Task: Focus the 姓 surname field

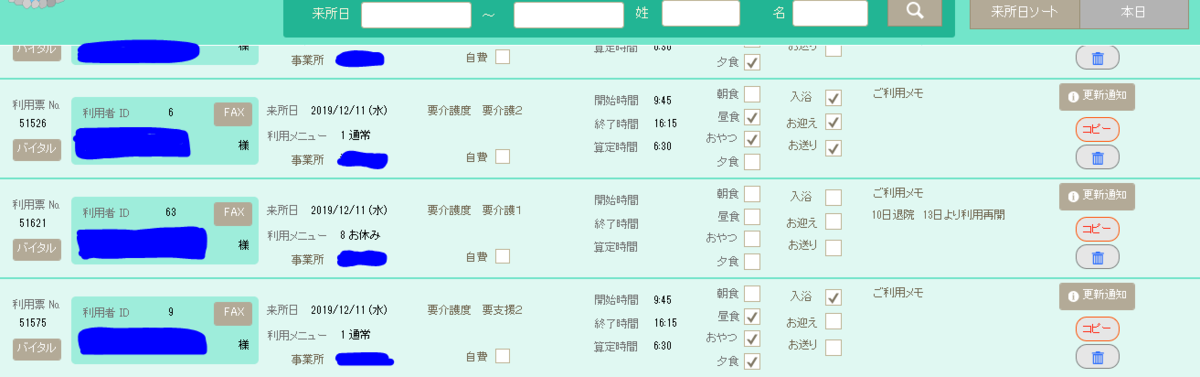Action: (701, 13)
